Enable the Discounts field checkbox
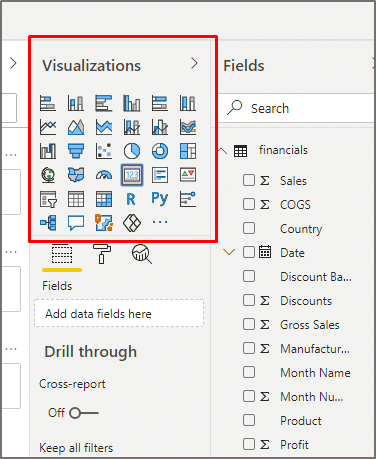 pyautogui.click(x=249, y=300)
